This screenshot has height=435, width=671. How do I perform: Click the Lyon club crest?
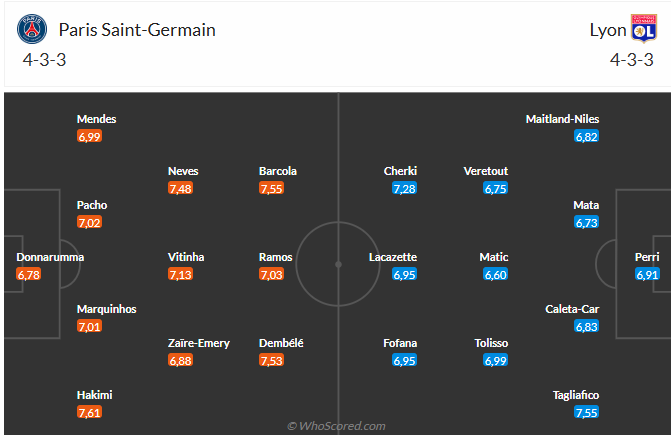click(644, 28)
